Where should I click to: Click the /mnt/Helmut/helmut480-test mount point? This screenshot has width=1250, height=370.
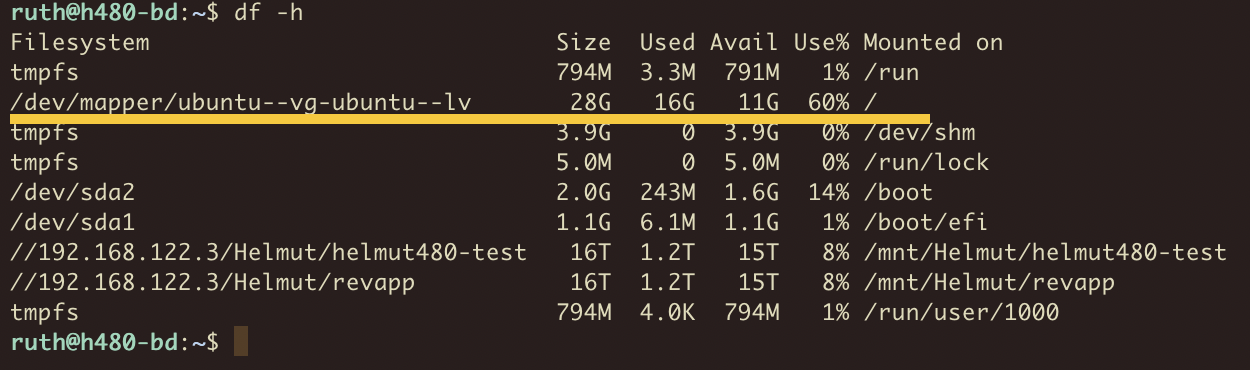[1045, 252]
